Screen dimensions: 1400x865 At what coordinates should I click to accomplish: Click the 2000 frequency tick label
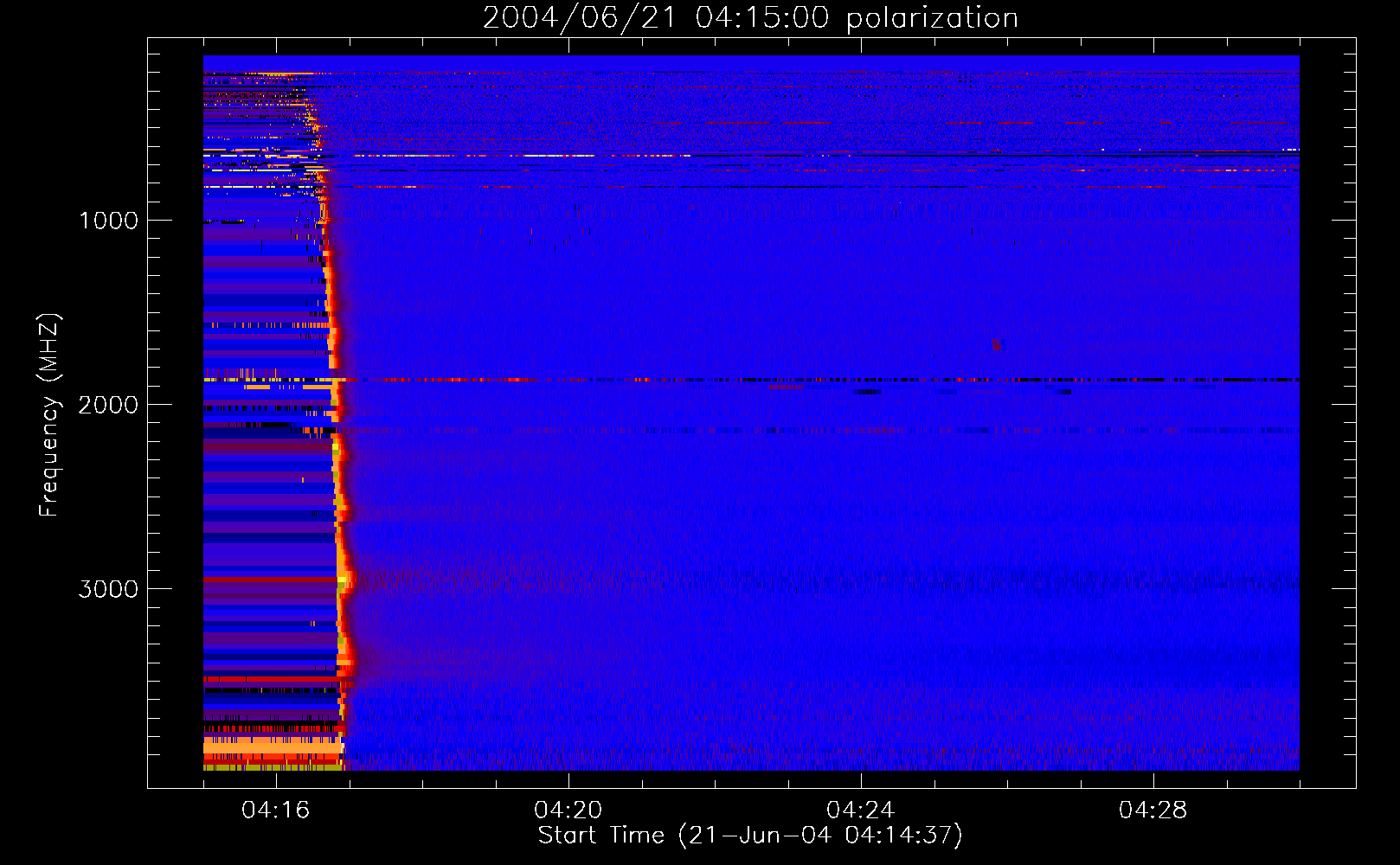coord(108,405)
